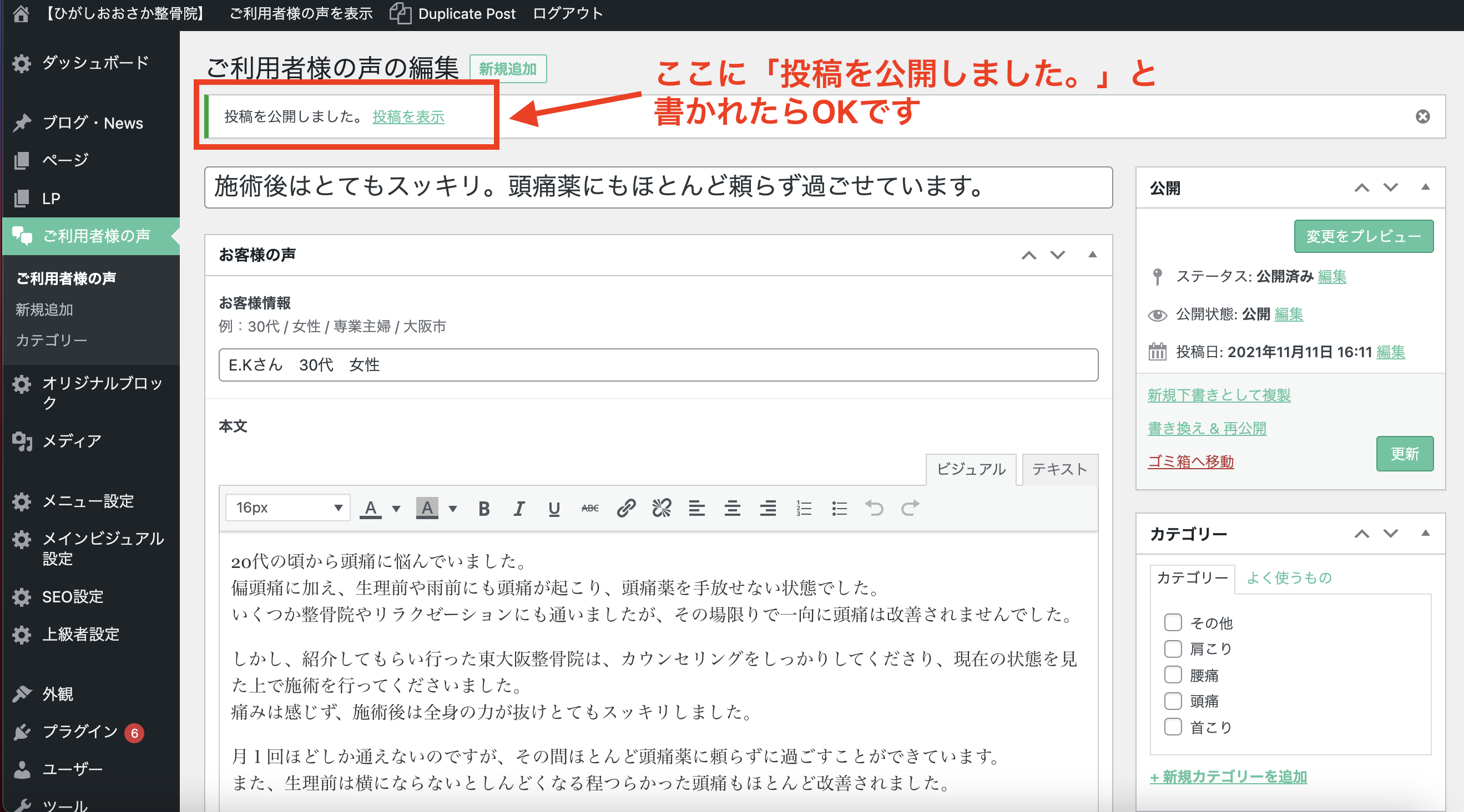Click the 更新 update button
This screenshot has width=1464, height=812.
[1404, 454]
